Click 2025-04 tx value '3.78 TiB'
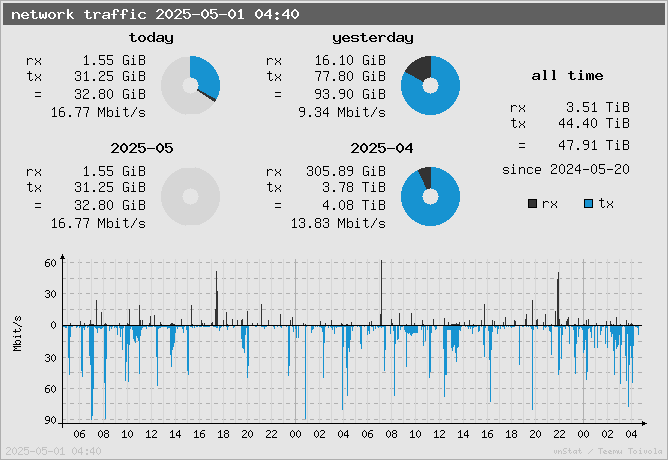 [x=354, y=187]
